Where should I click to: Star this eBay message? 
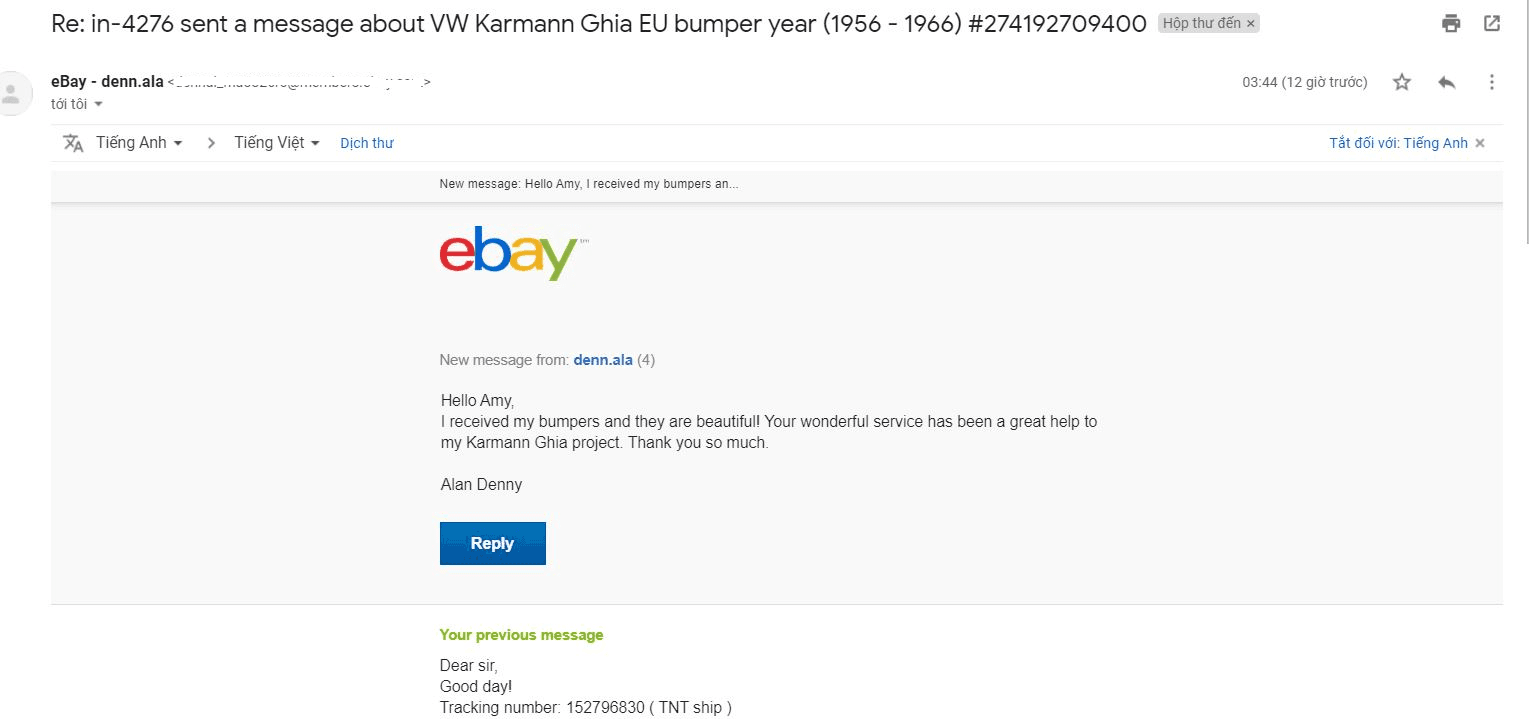click(1402, 82)
